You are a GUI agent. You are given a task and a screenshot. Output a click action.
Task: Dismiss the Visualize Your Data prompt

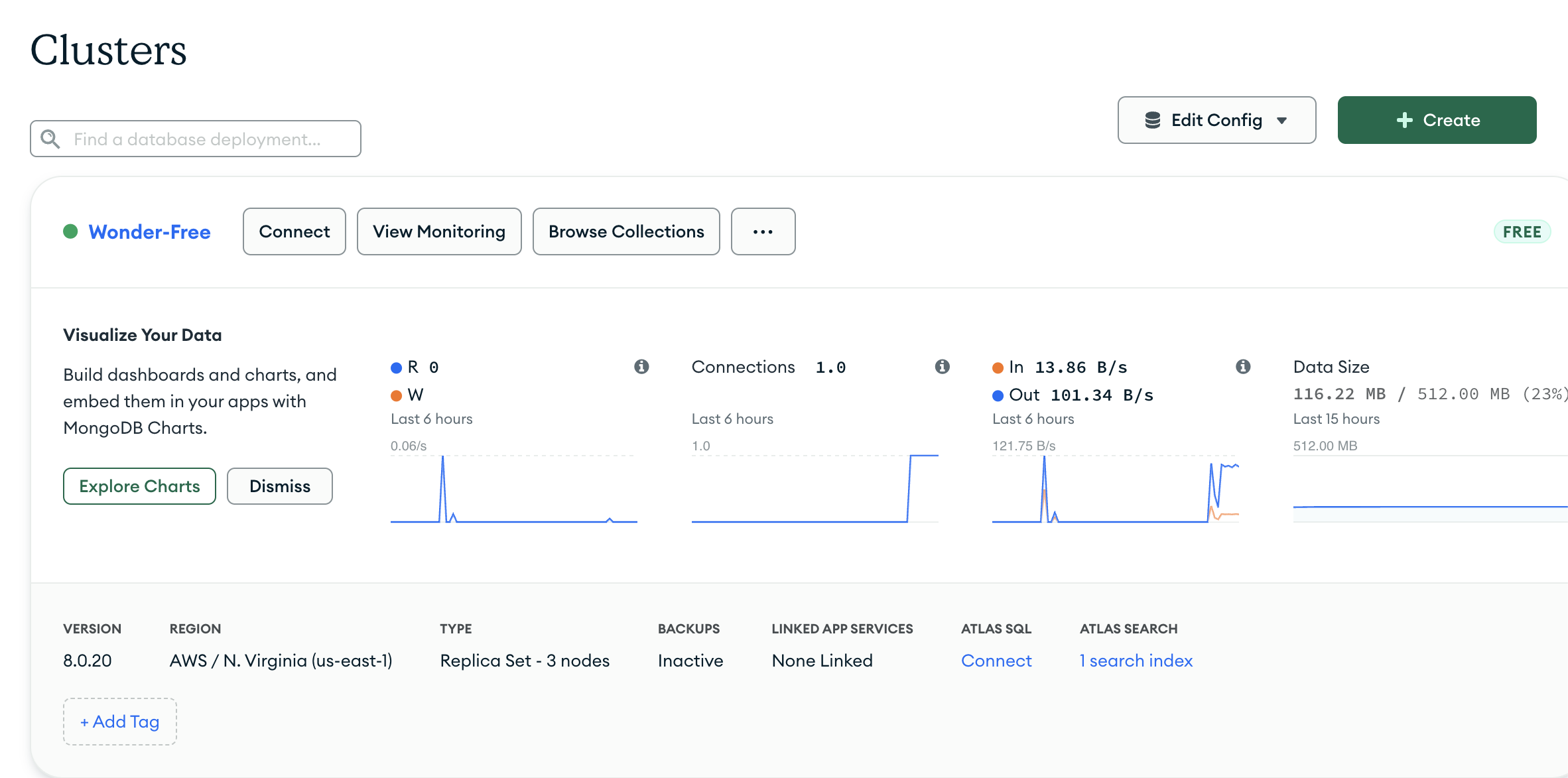(x=279, y=486)
